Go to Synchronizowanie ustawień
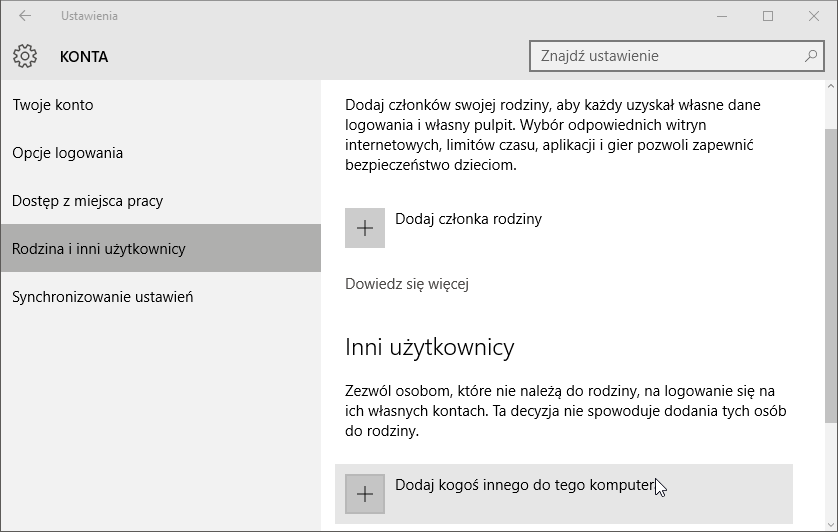 coord(160,297)
